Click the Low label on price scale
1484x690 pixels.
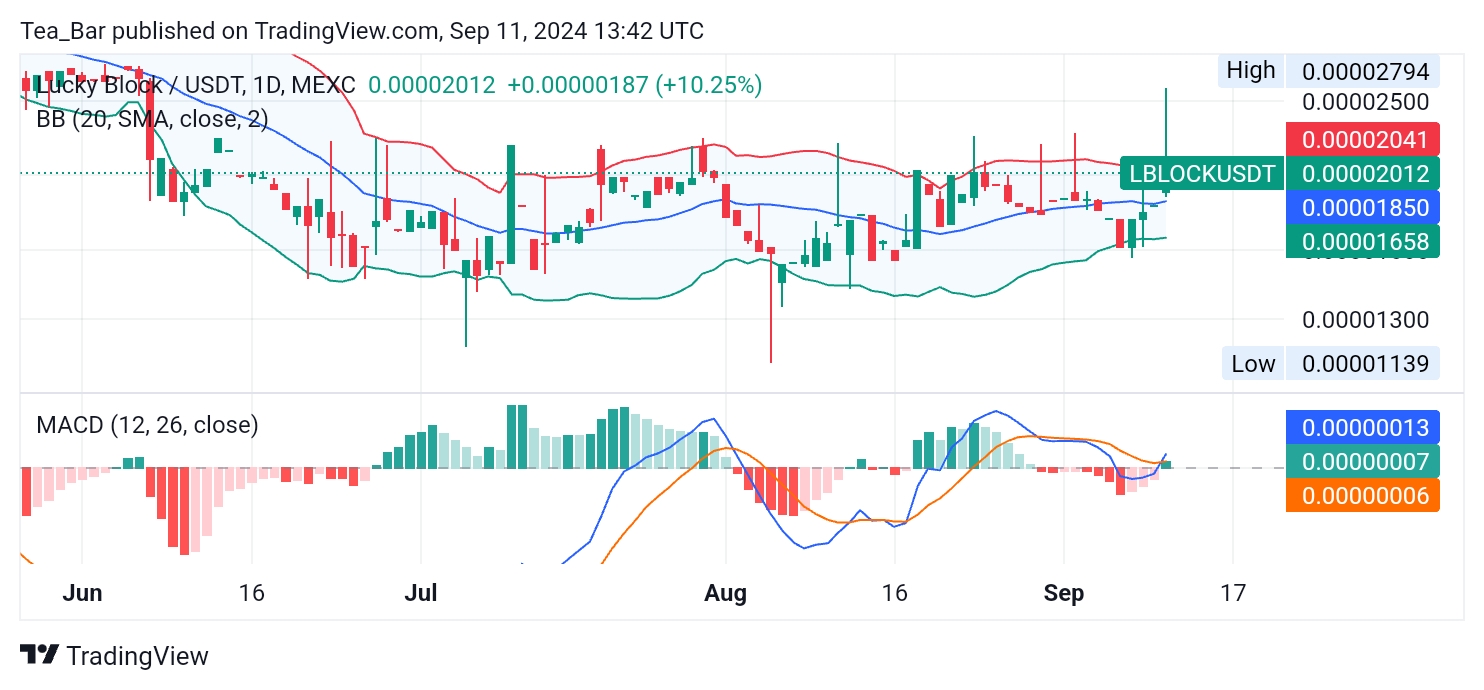coord(1253,363)
